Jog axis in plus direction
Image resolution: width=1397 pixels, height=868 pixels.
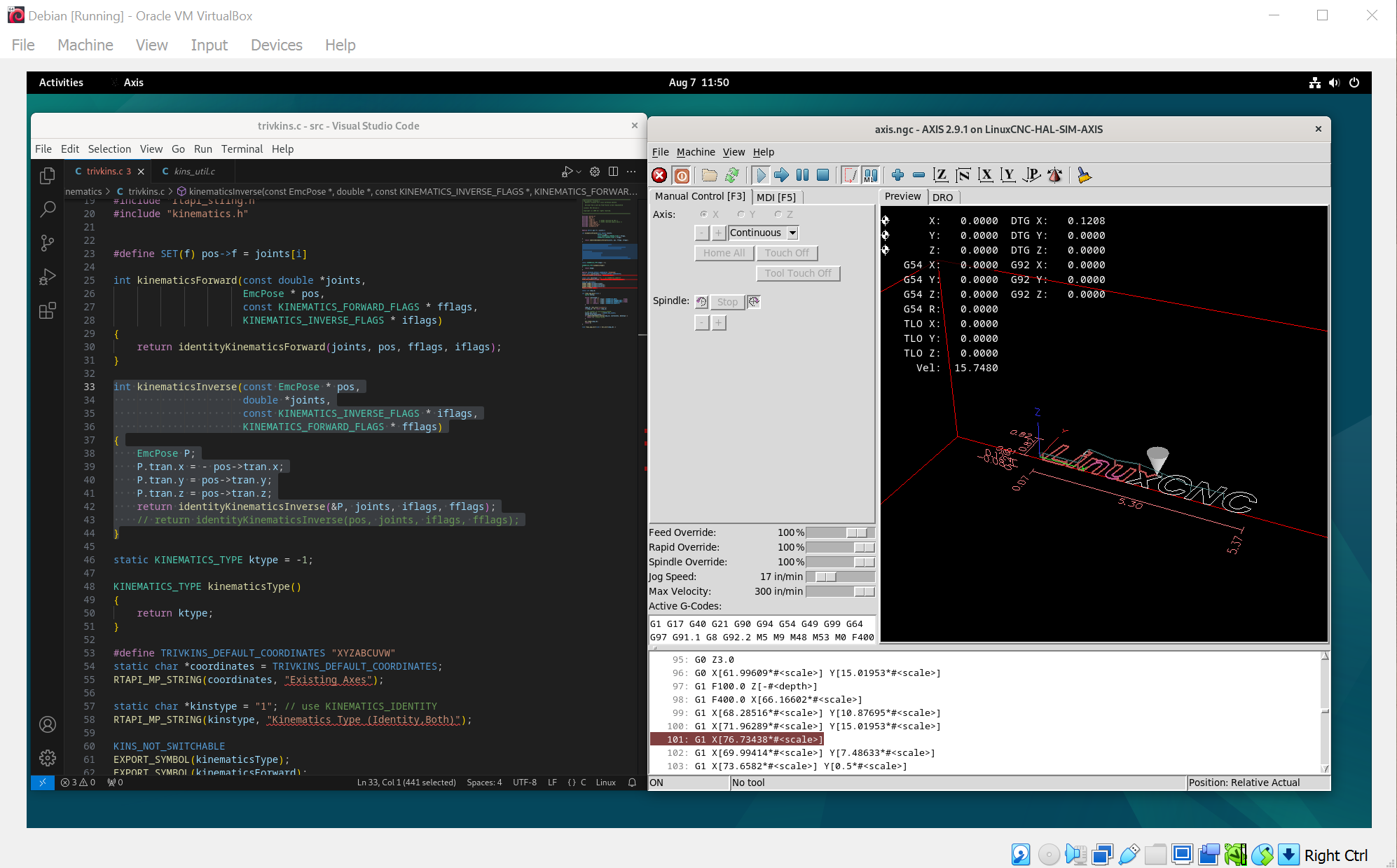coord(718,233)
